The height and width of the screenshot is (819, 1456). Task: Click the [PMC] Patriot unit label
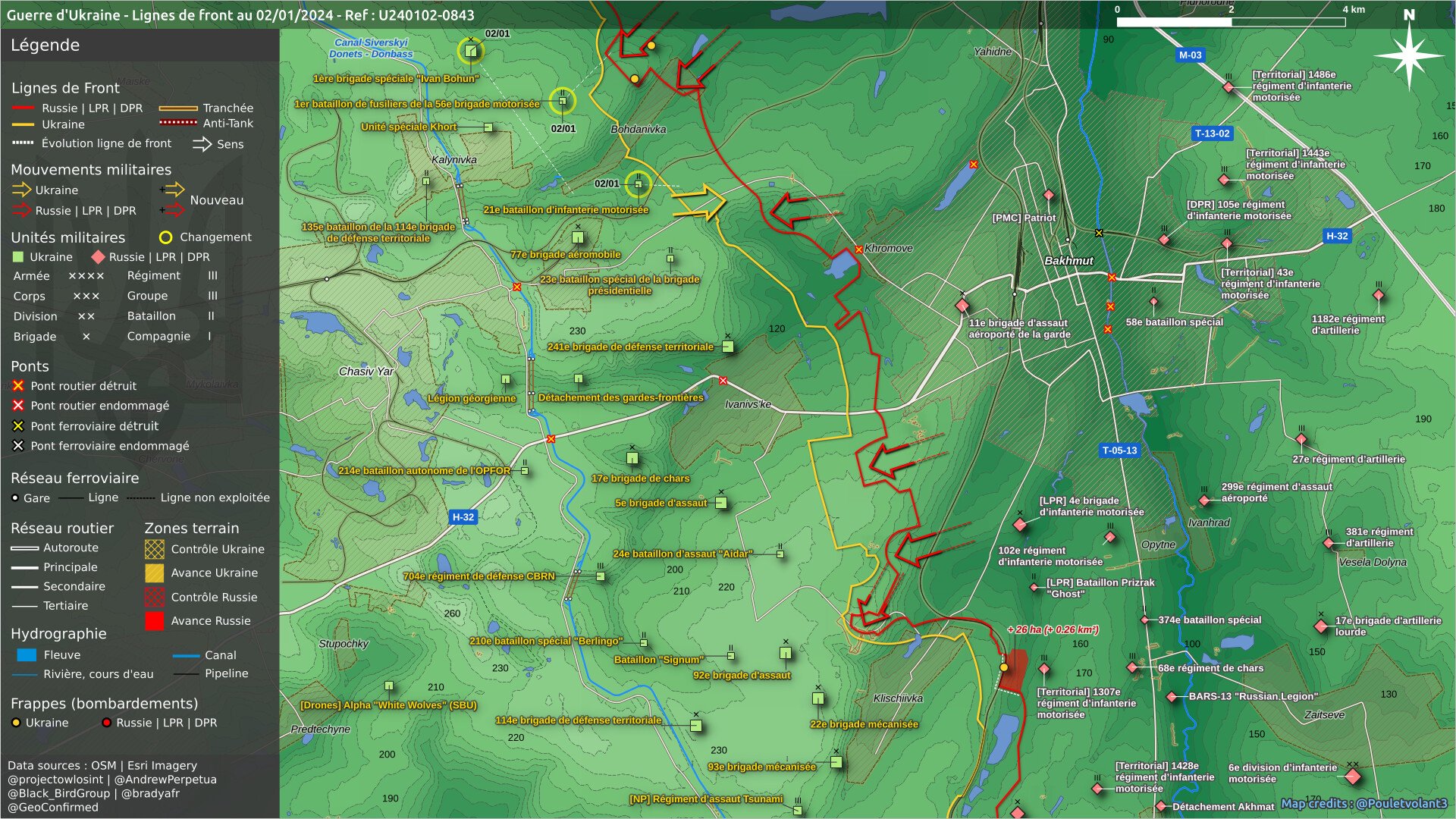tap(1024, 218)
